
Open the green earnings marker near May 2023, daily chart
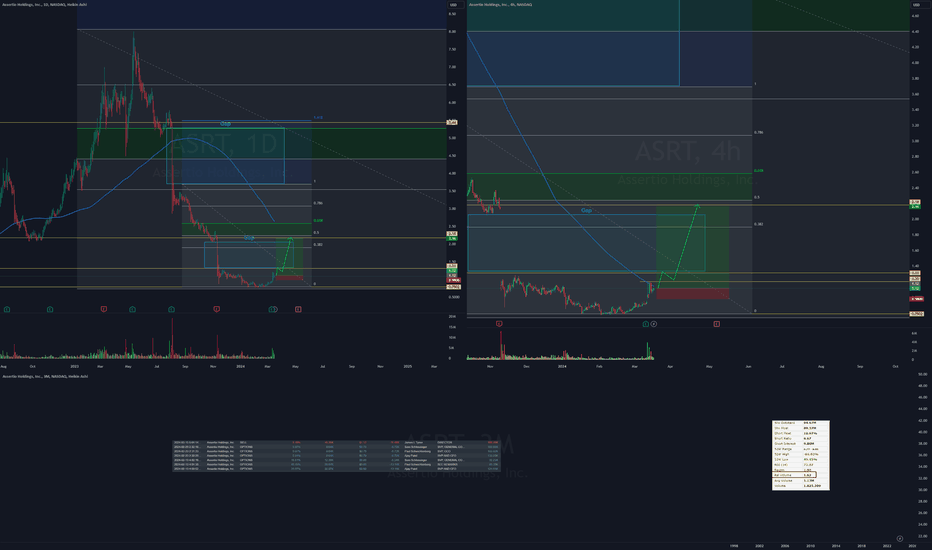click(132, 309)
